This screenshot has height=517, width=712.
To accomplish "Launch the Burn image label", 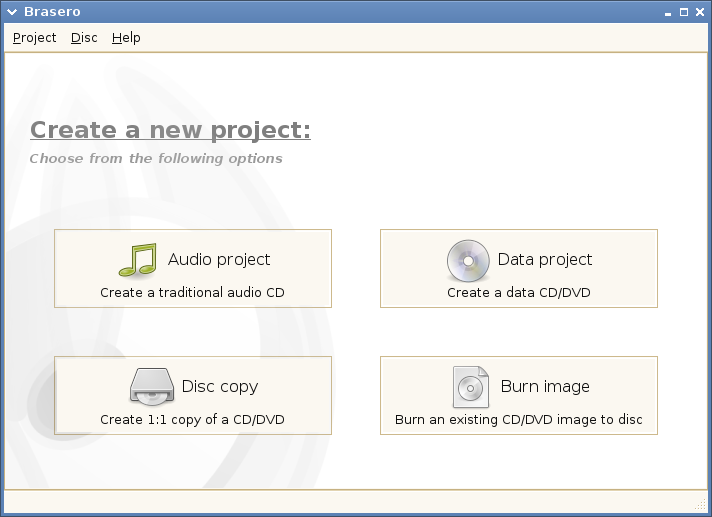I will [x=545, y=387].
